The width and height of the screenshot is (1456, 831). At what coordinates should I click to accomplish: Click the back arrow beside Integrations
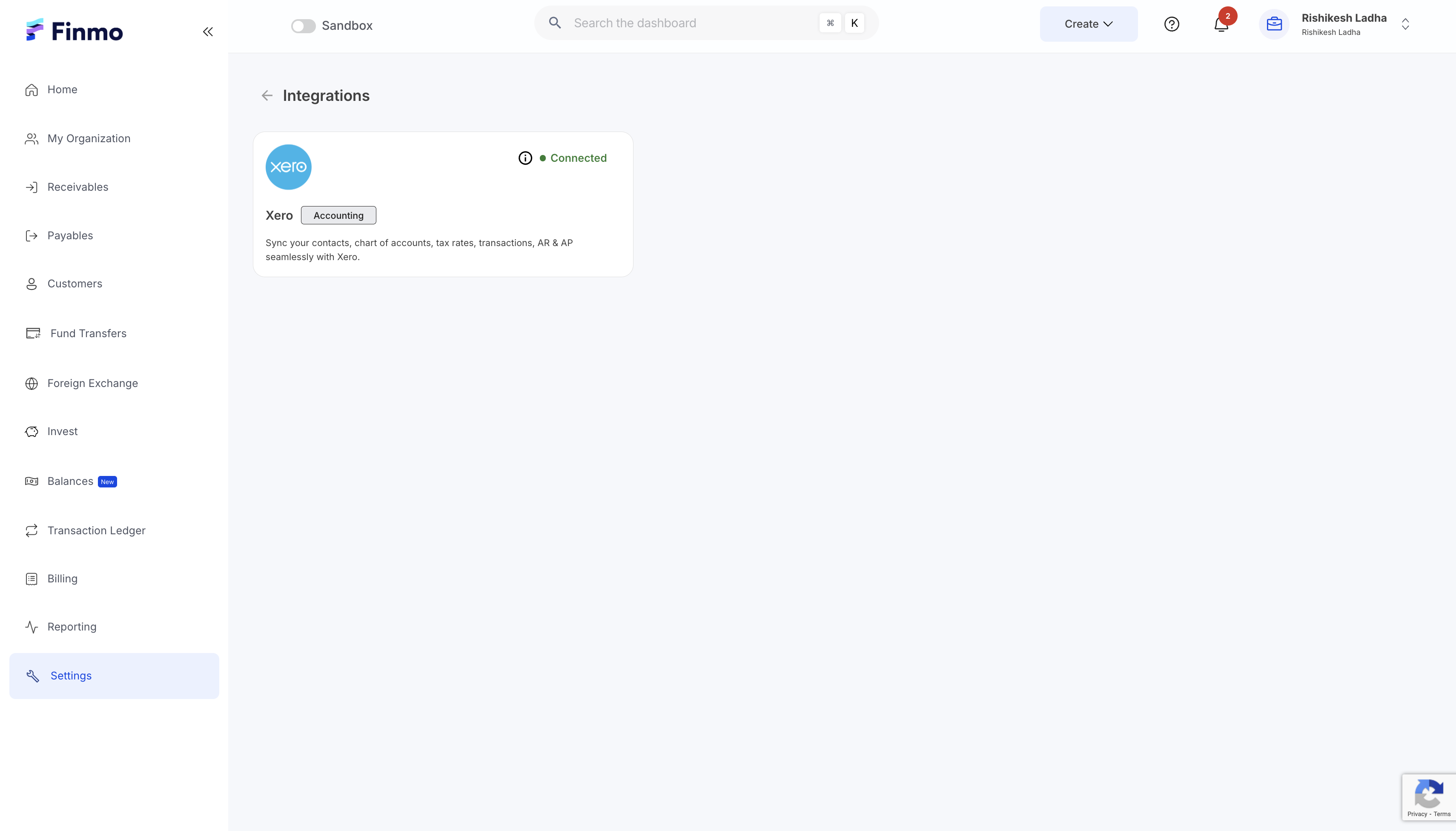(x=267, y=95)
